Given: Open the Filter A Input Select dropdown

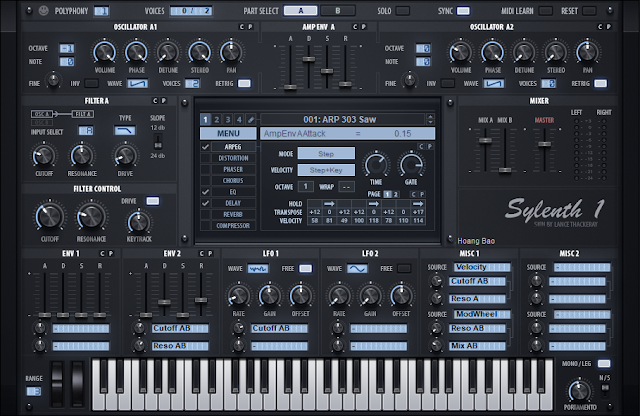Looking at the screenshot, I should (x=86, y=131).
